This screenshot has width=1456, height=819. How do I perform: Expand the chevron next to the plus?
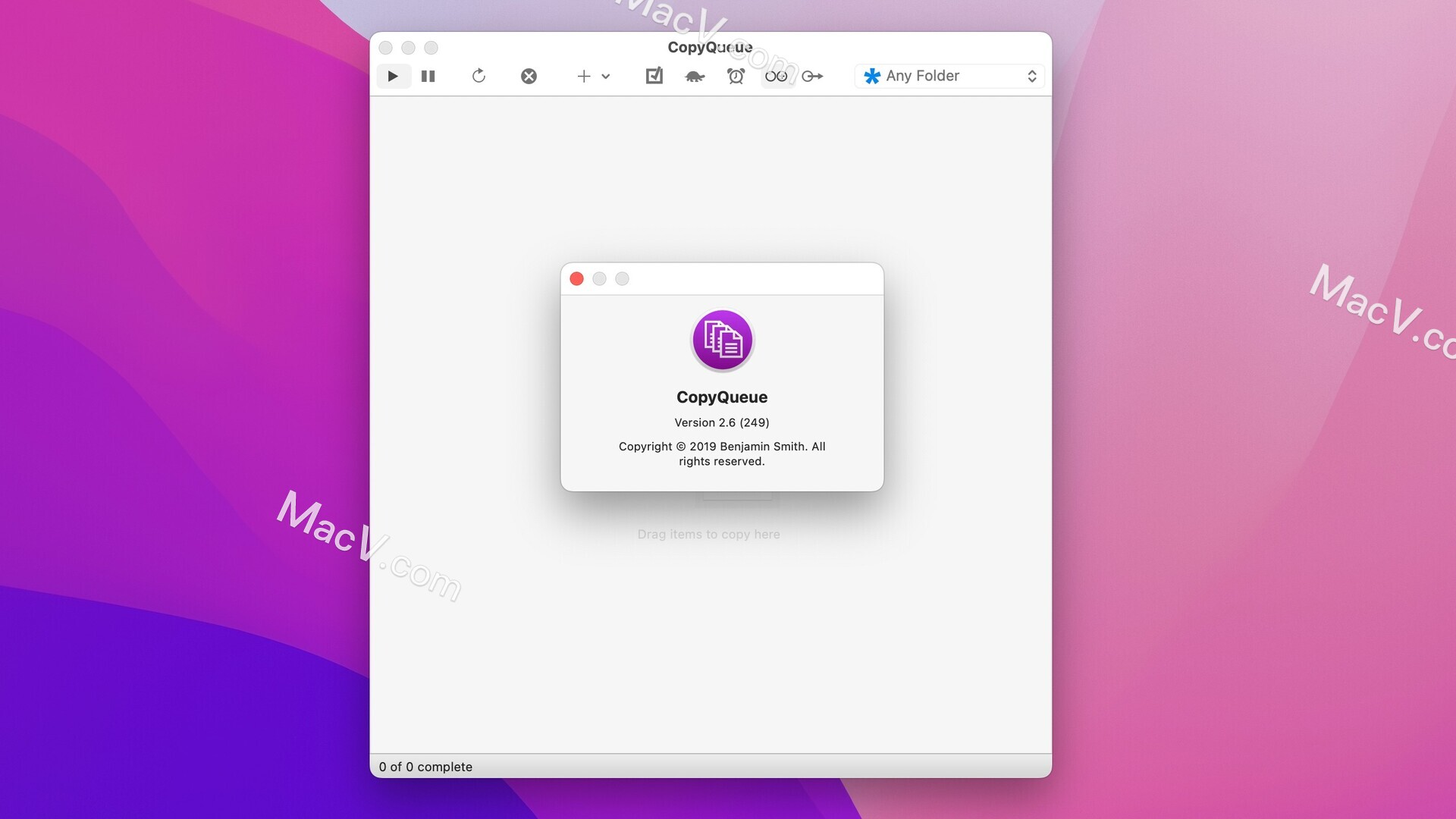tap(606, 77)
